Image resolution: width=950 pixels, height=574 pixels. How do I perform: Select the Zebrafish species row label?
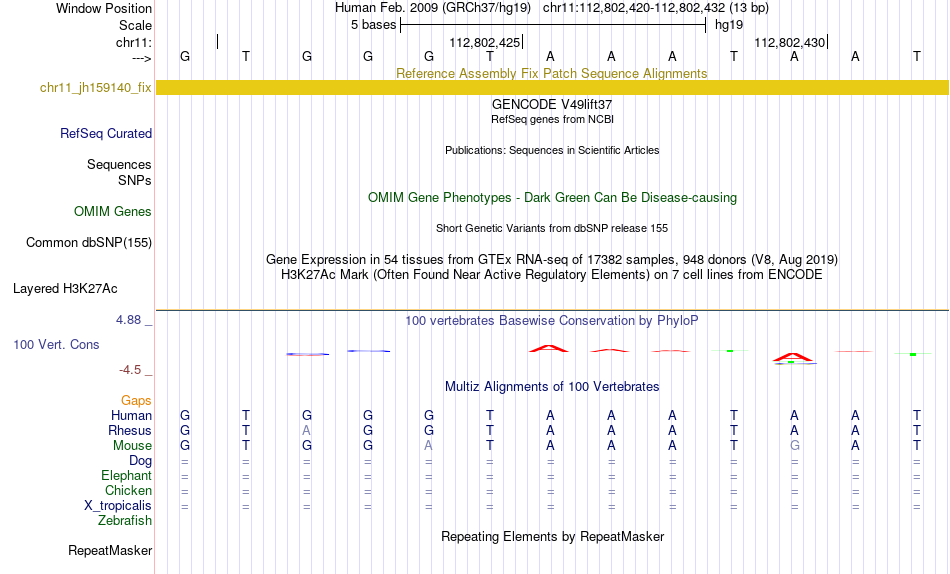point(125,520)
